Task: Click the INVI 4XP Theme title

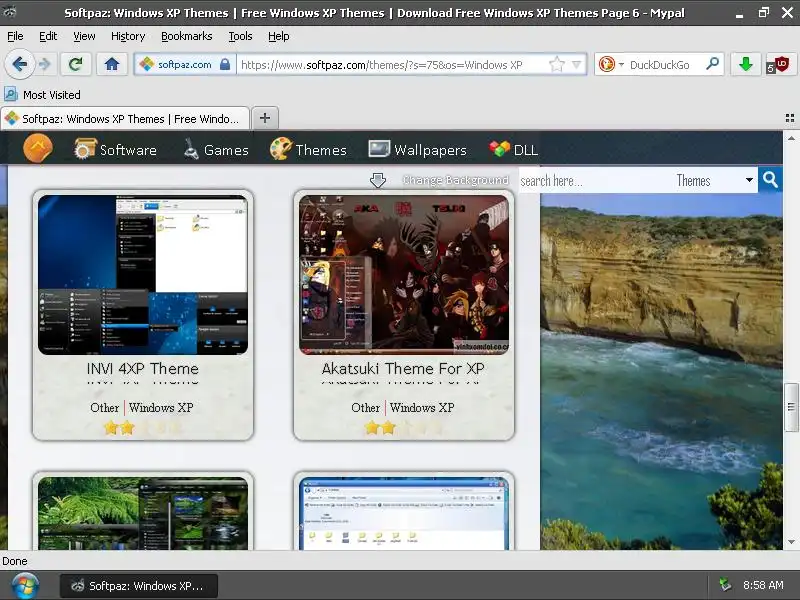Action: coord(143,368)
